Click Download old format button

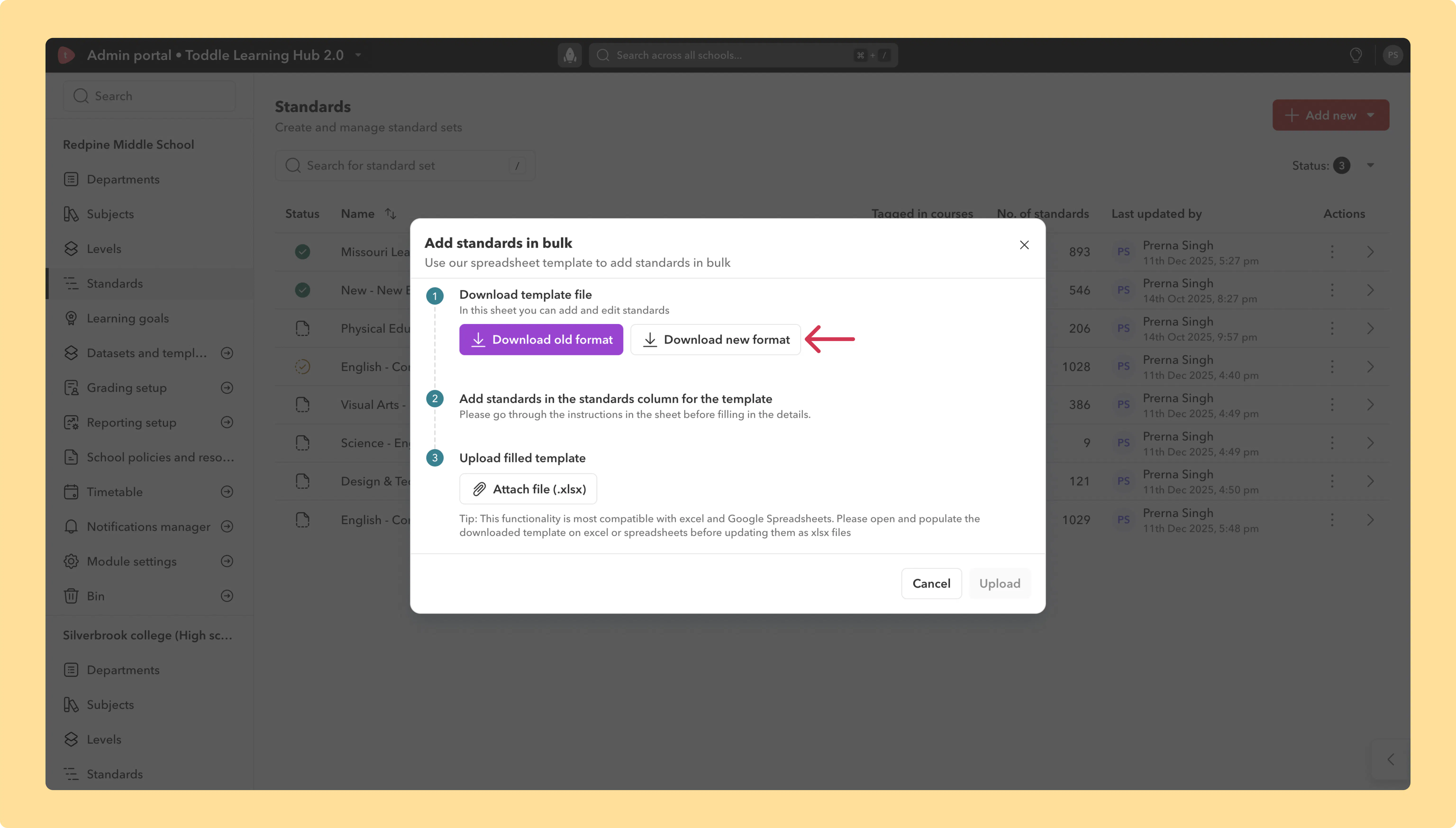(x=541, y=339)
